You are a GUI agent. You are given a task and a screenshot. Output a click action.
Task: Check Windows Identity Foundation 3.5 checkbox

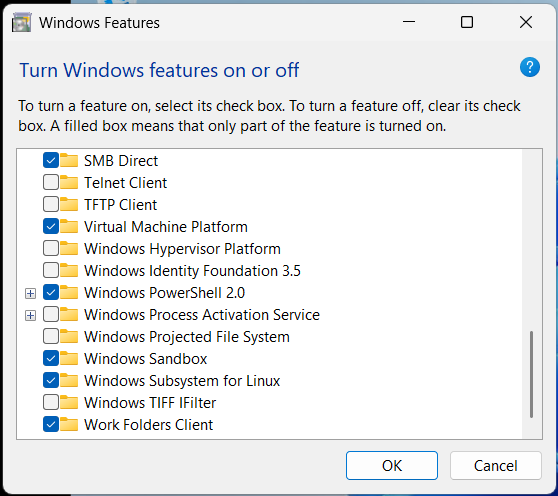click(51, 270)
